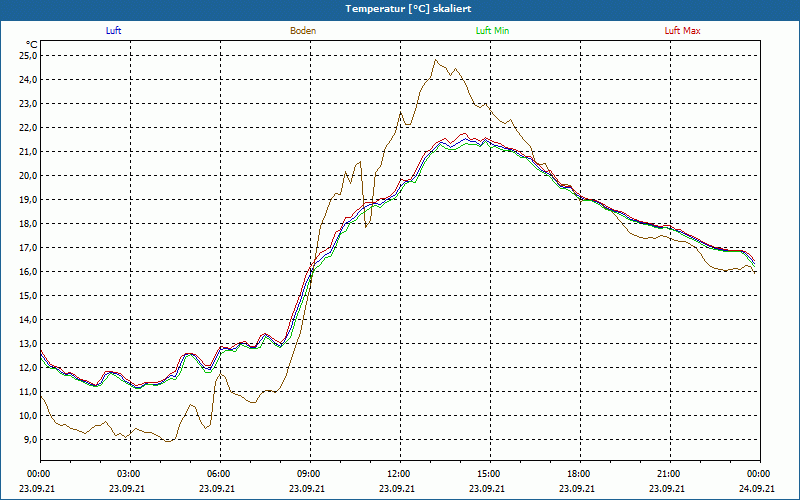Click the 14,0 y-axis label

coord(27,319)
